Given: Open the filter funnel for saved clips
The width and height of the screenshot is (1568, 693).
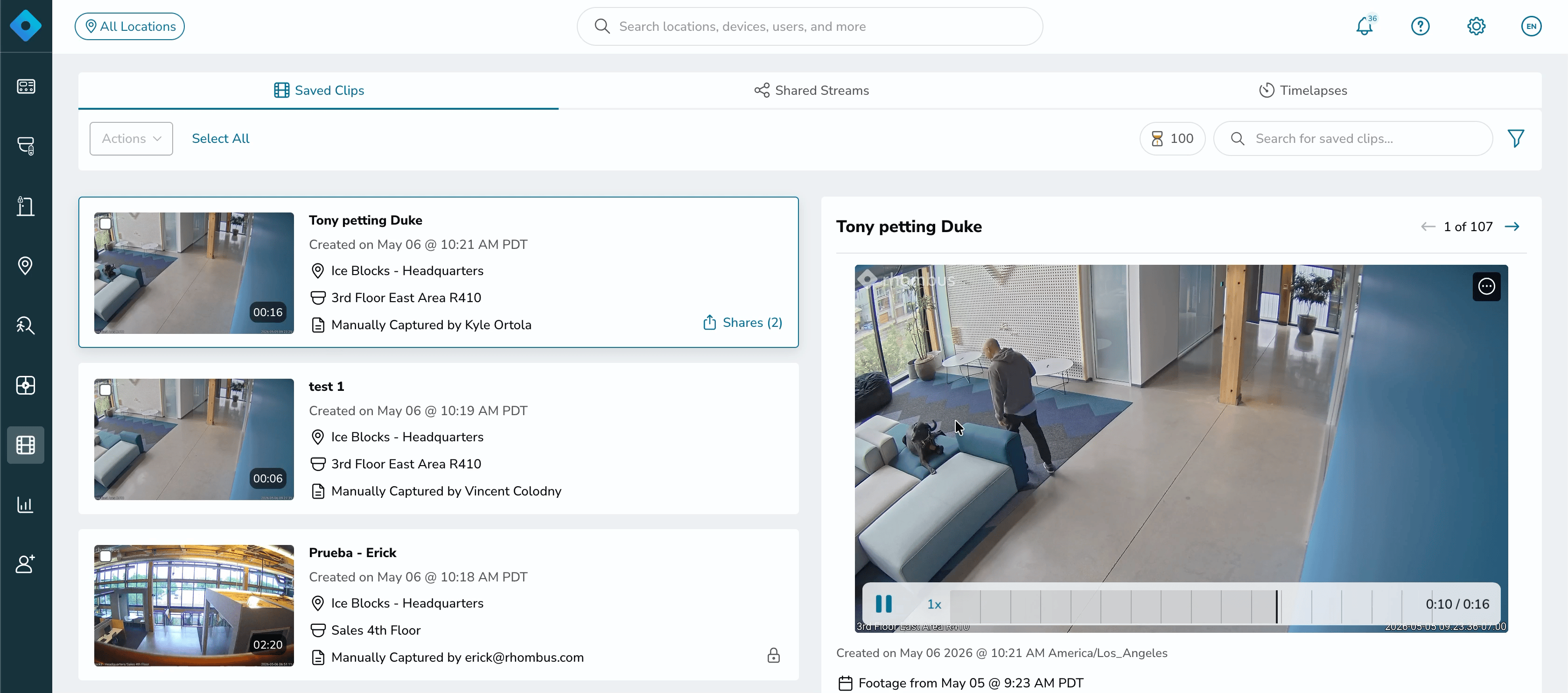Looking at the screenshot, I should tap(1516, 139).
